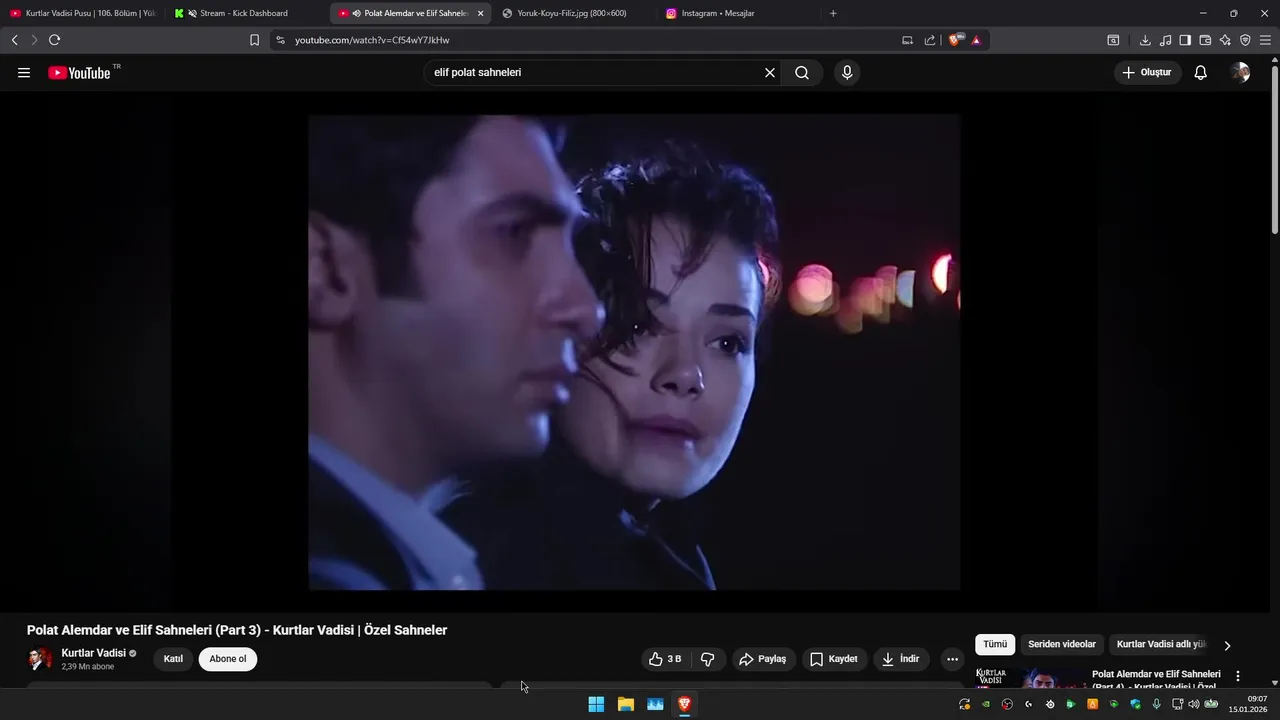Image resolution: width=1280 pixels, height=720 pixels.
Task: Open Brave VPN shield icon
Action: (1245, 40)
